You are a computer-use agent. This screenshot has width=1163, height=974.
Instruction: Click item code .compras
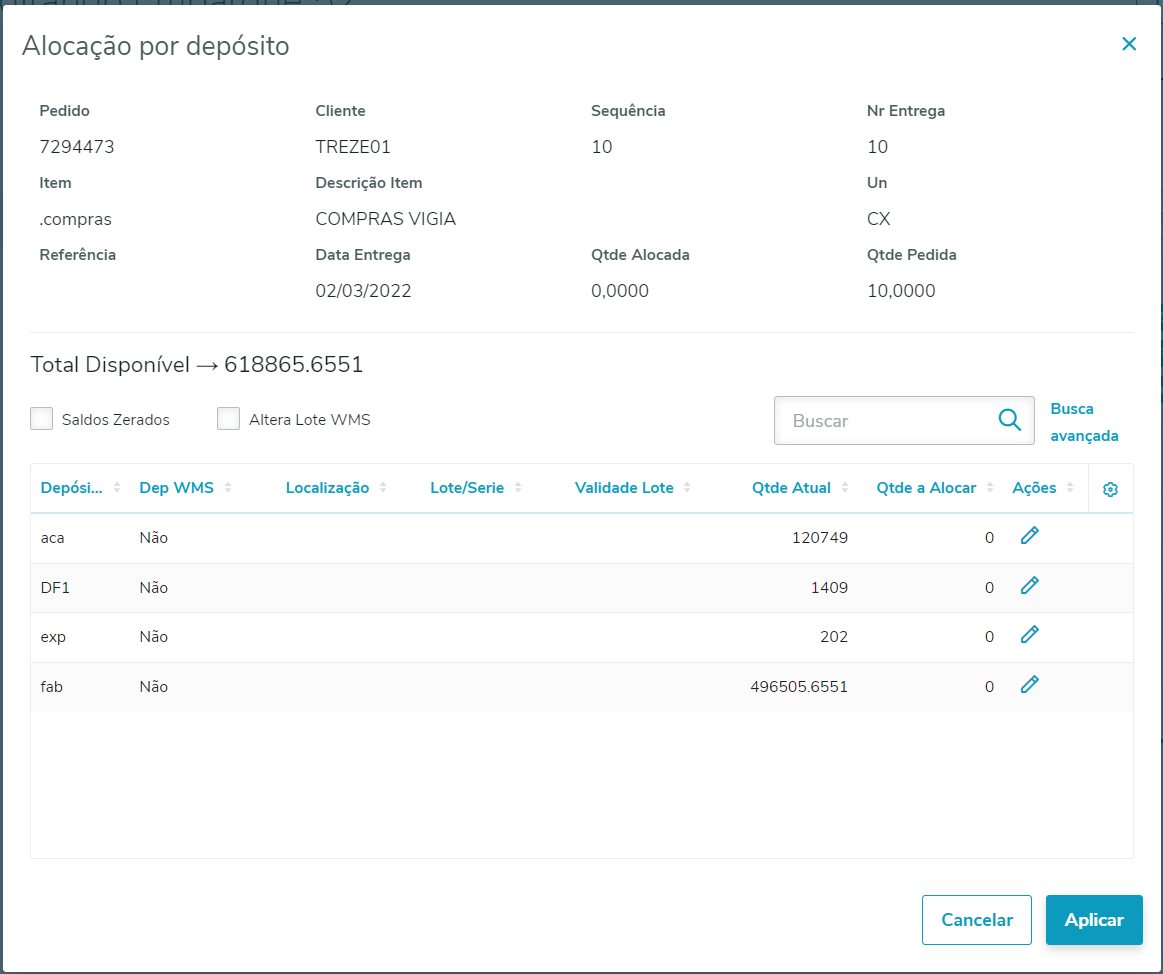tap(76, 220)
